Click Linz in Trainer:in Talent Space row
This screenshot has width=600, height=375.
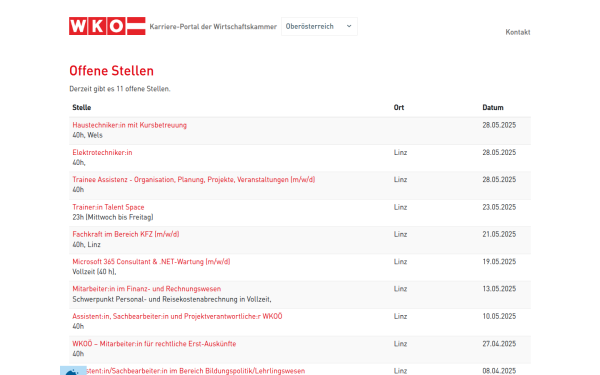point(400,207)
